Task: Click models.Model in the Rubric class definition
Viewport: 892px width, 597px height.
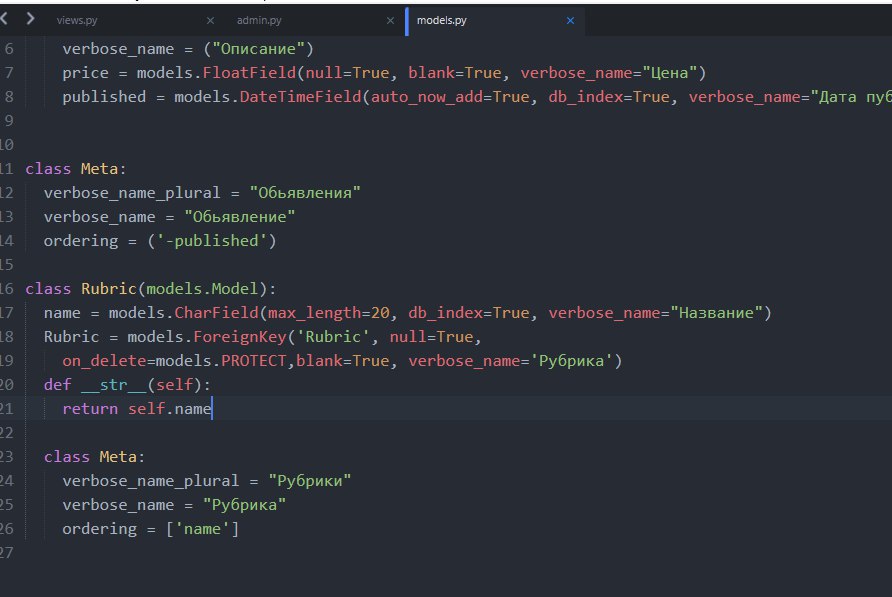Action: coord(202,289)
